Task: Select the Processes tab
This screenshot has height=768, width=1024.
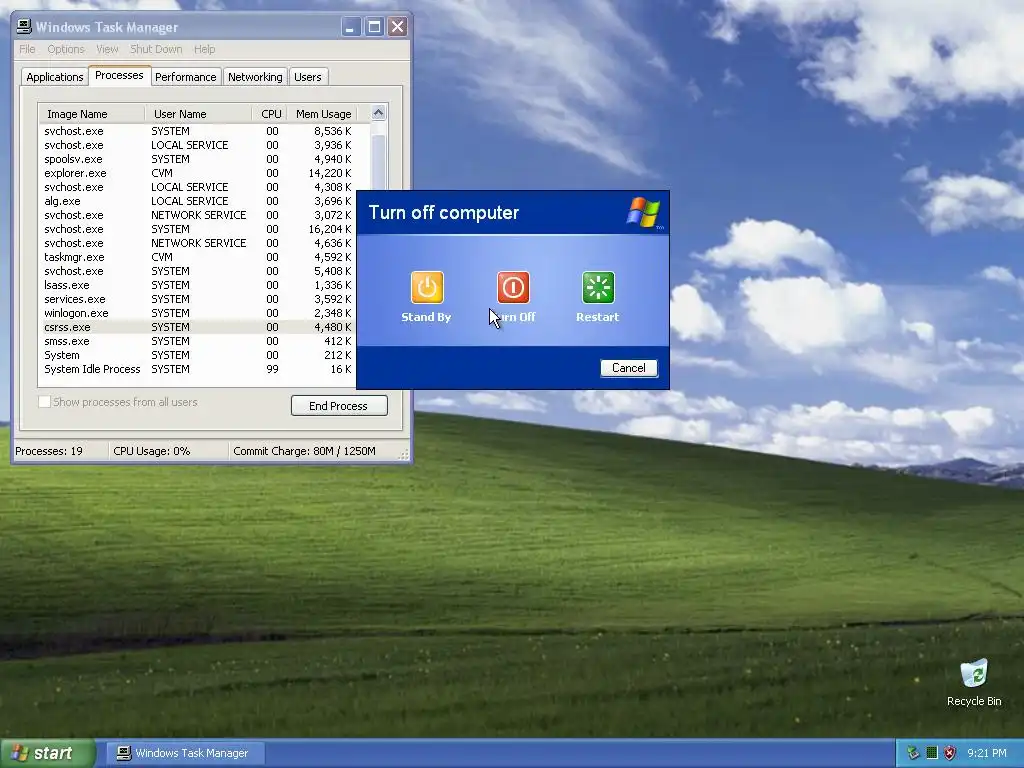Action: tap(120, 75)
